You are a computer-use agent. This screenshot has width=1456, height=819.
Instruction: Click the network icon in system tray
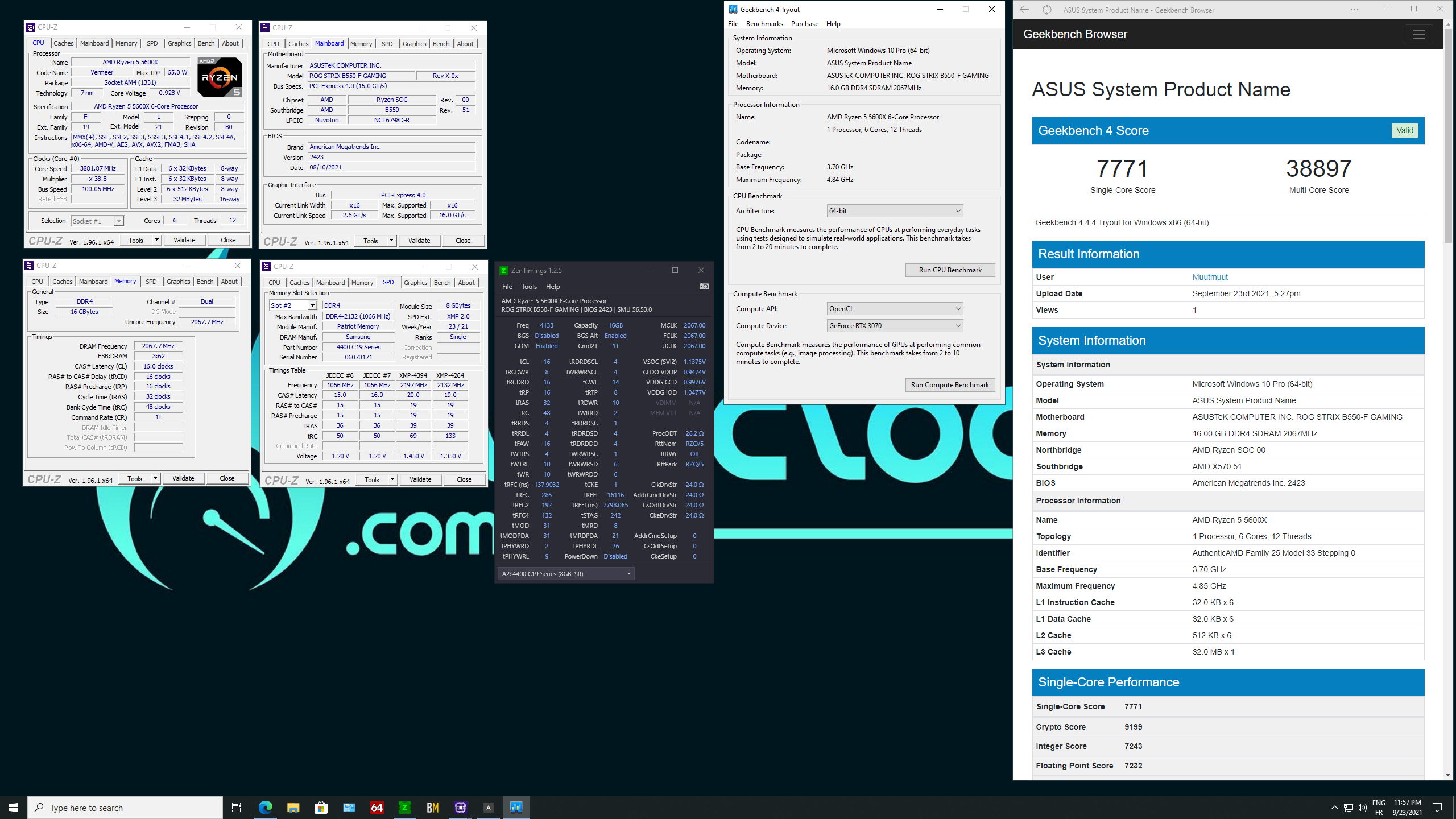[1349, 808]
